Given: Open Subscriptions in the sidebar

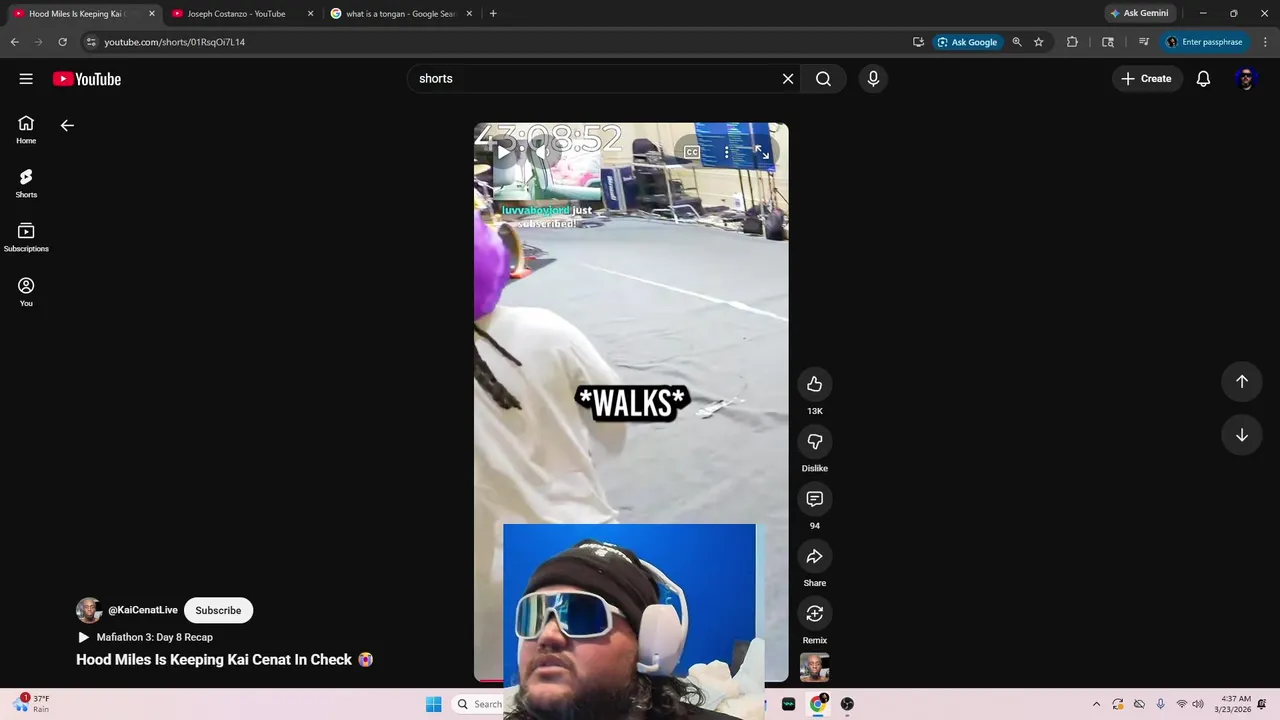Looking at the screenshot, I should (26, 237).
